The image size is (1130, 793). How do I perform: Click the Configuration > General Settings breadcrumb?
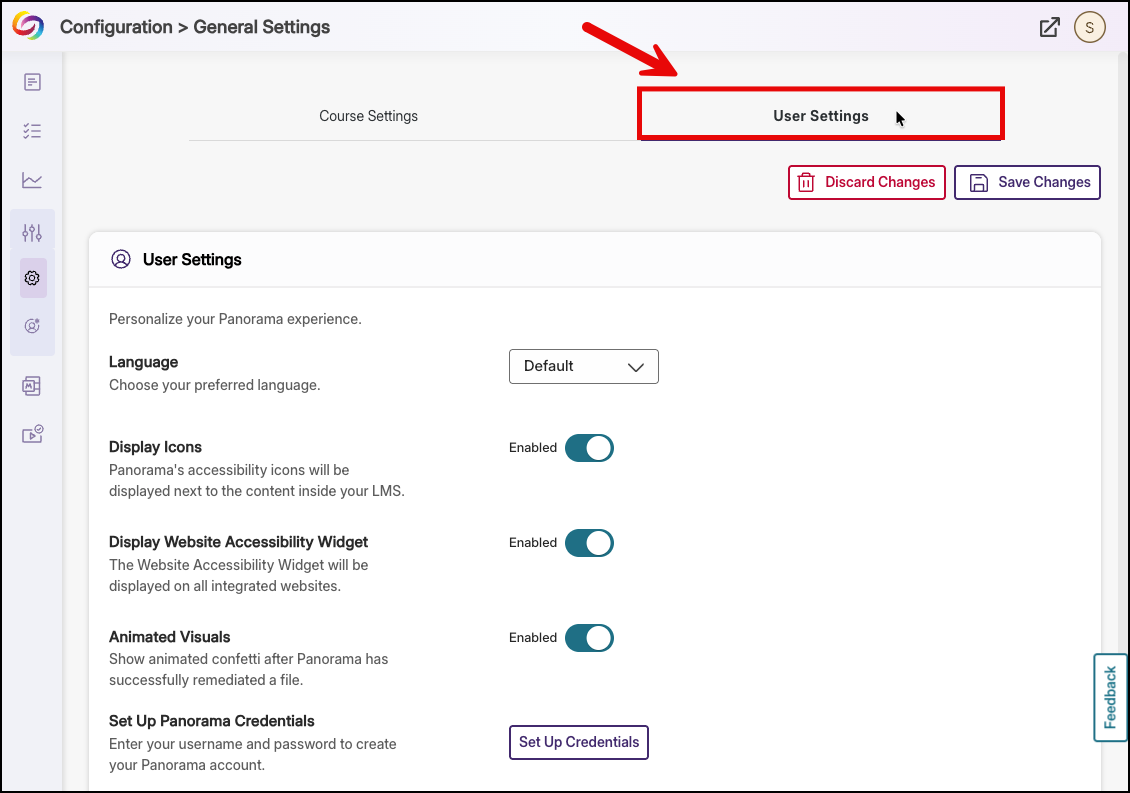195,27
